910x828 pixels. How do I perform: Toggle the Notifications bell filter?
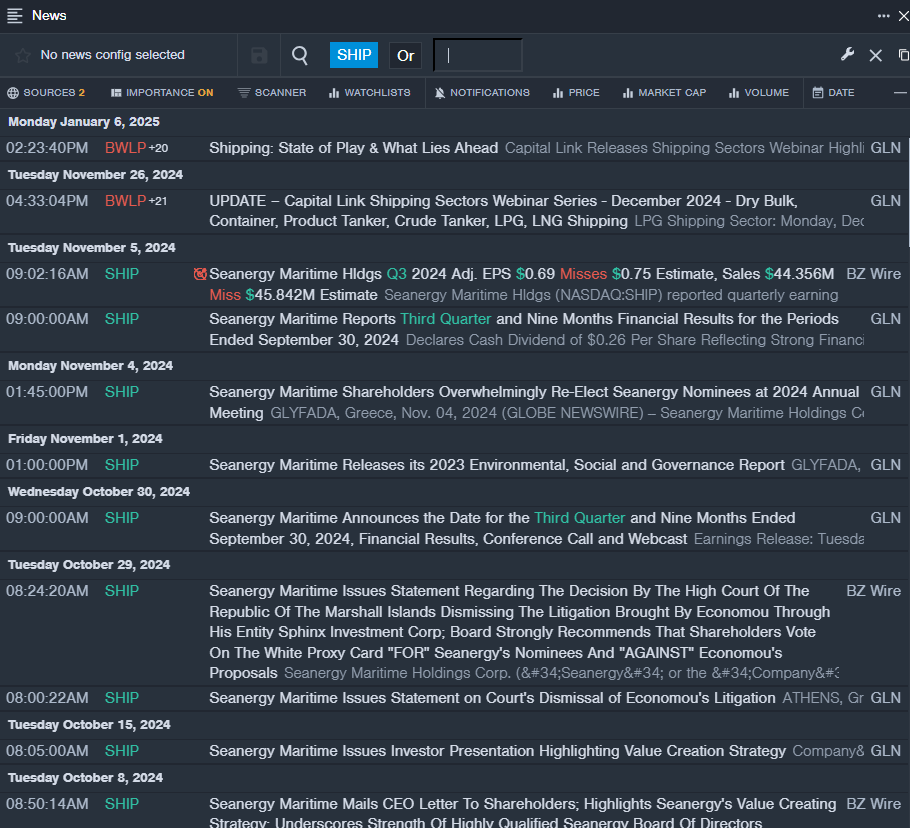pyautogui.click(x=482, y=93)
